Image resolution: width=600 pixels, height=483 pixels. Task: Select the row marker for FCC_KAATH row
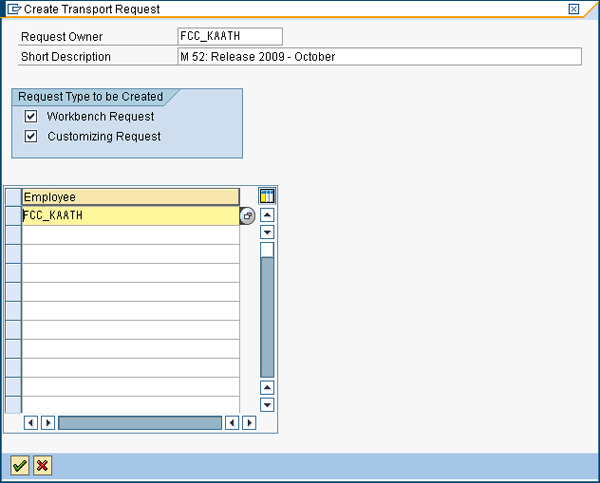pyautogui.click(x=13, y=216)
